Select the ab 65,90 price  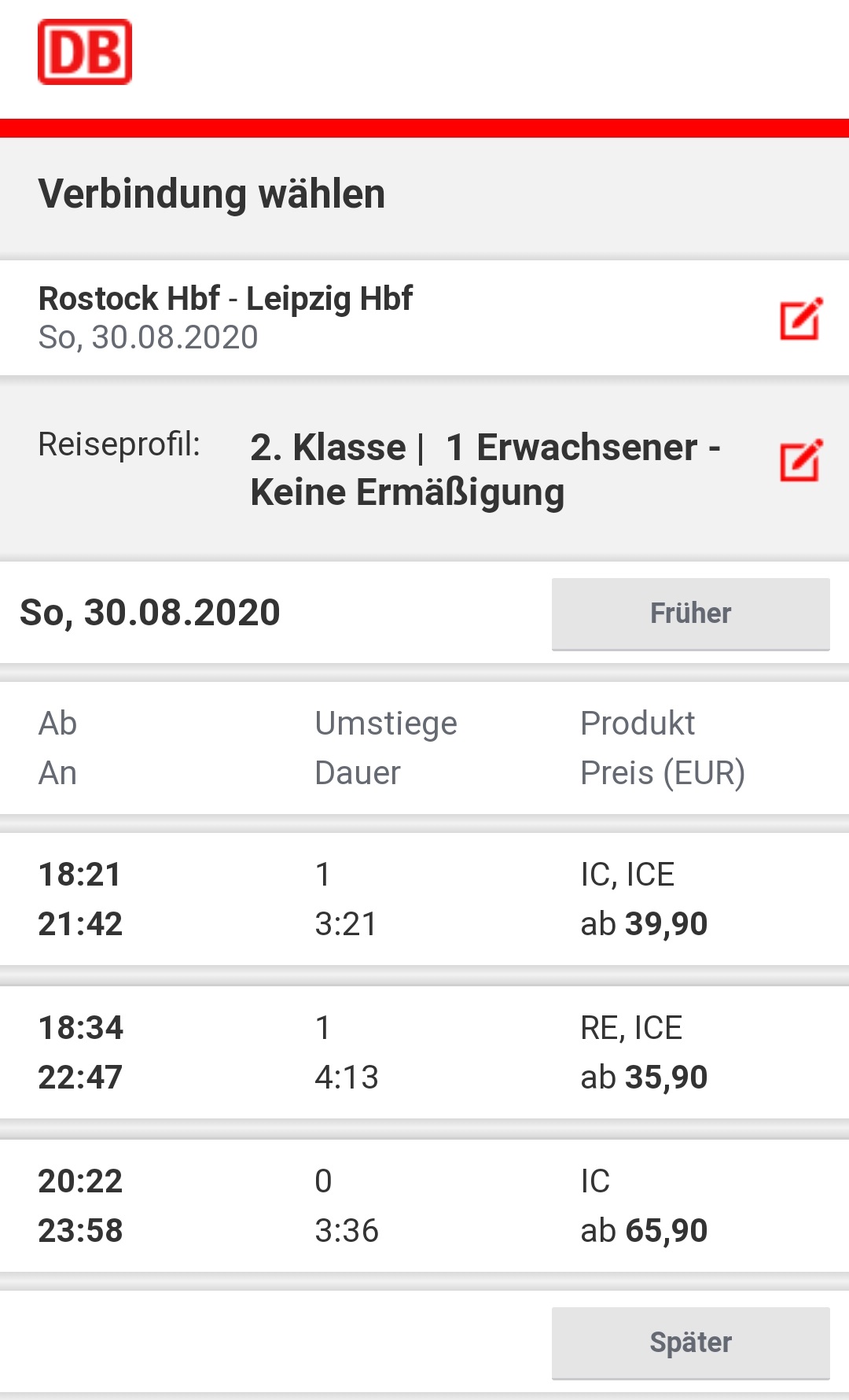coord(644,1231)
